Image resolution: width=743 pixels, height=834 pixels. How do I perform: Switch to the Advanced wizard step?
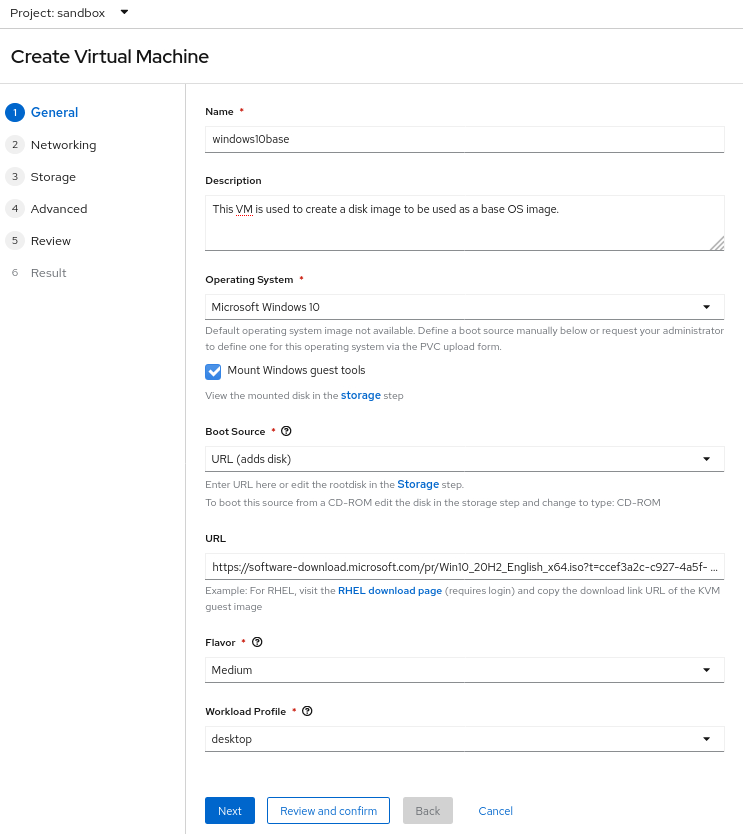tap(59, 209)
